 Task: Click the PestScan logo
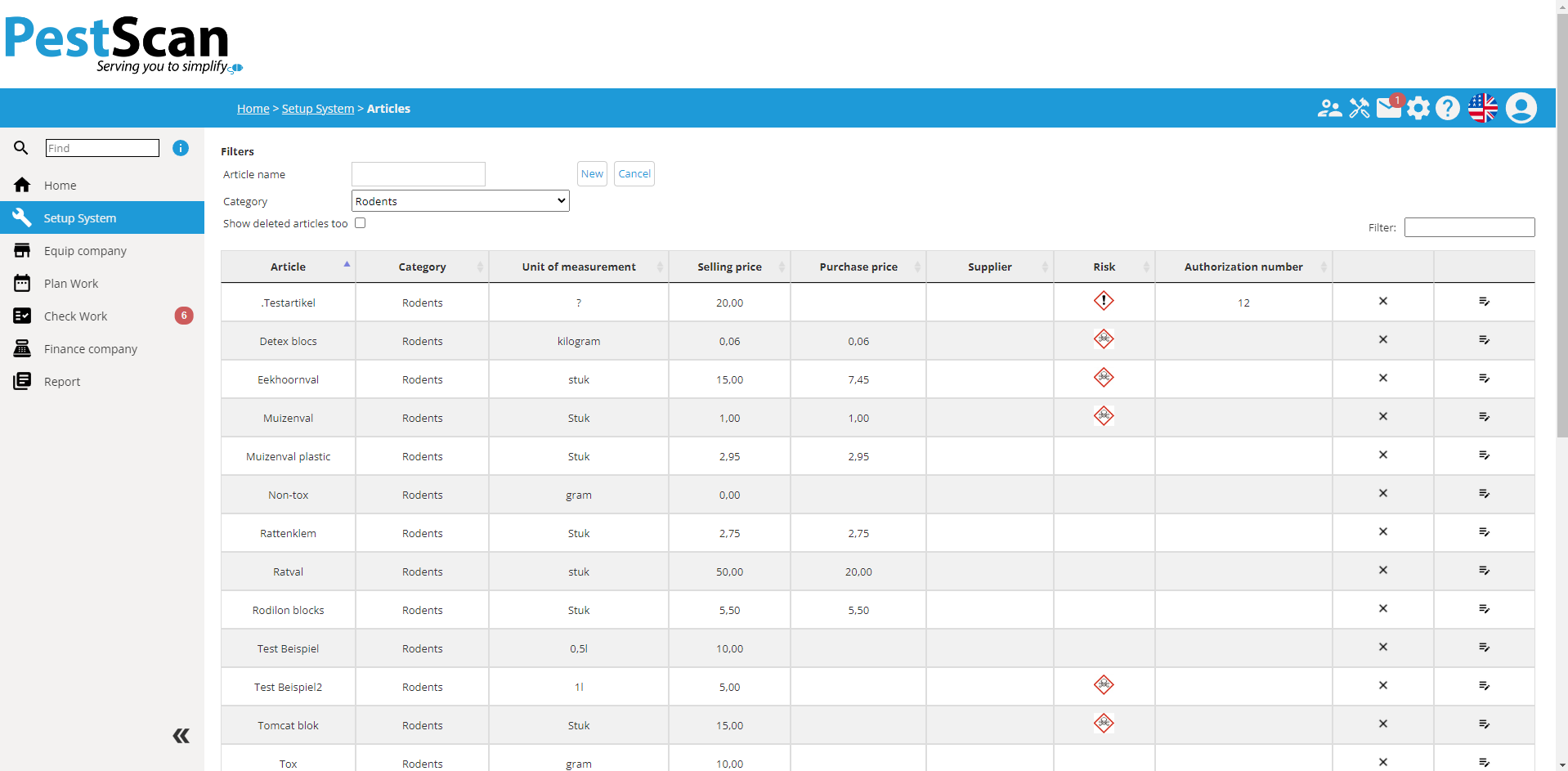click(123, 44)
